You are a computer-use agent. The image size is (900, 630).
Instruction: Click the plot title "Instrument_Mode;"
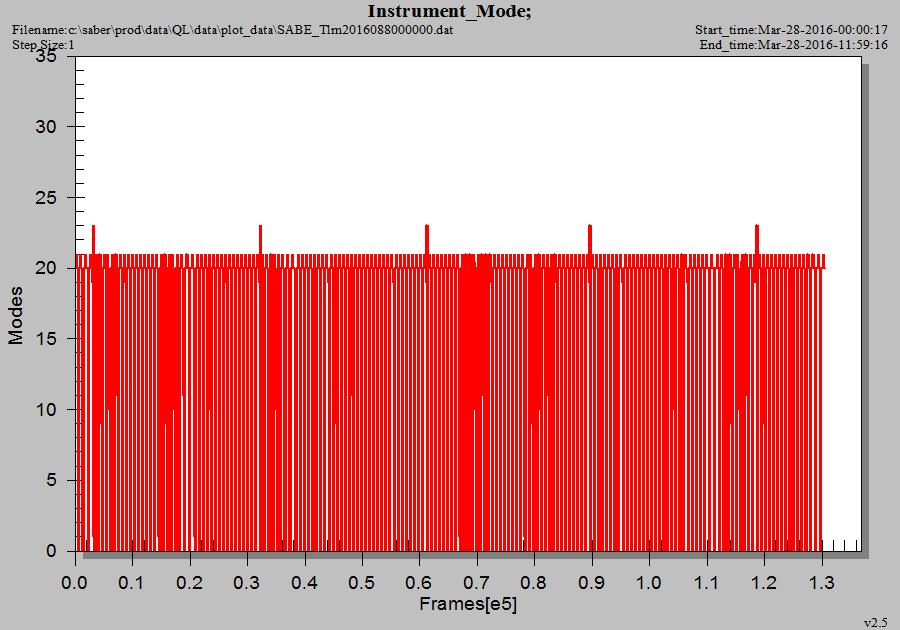tap(449, 11)
